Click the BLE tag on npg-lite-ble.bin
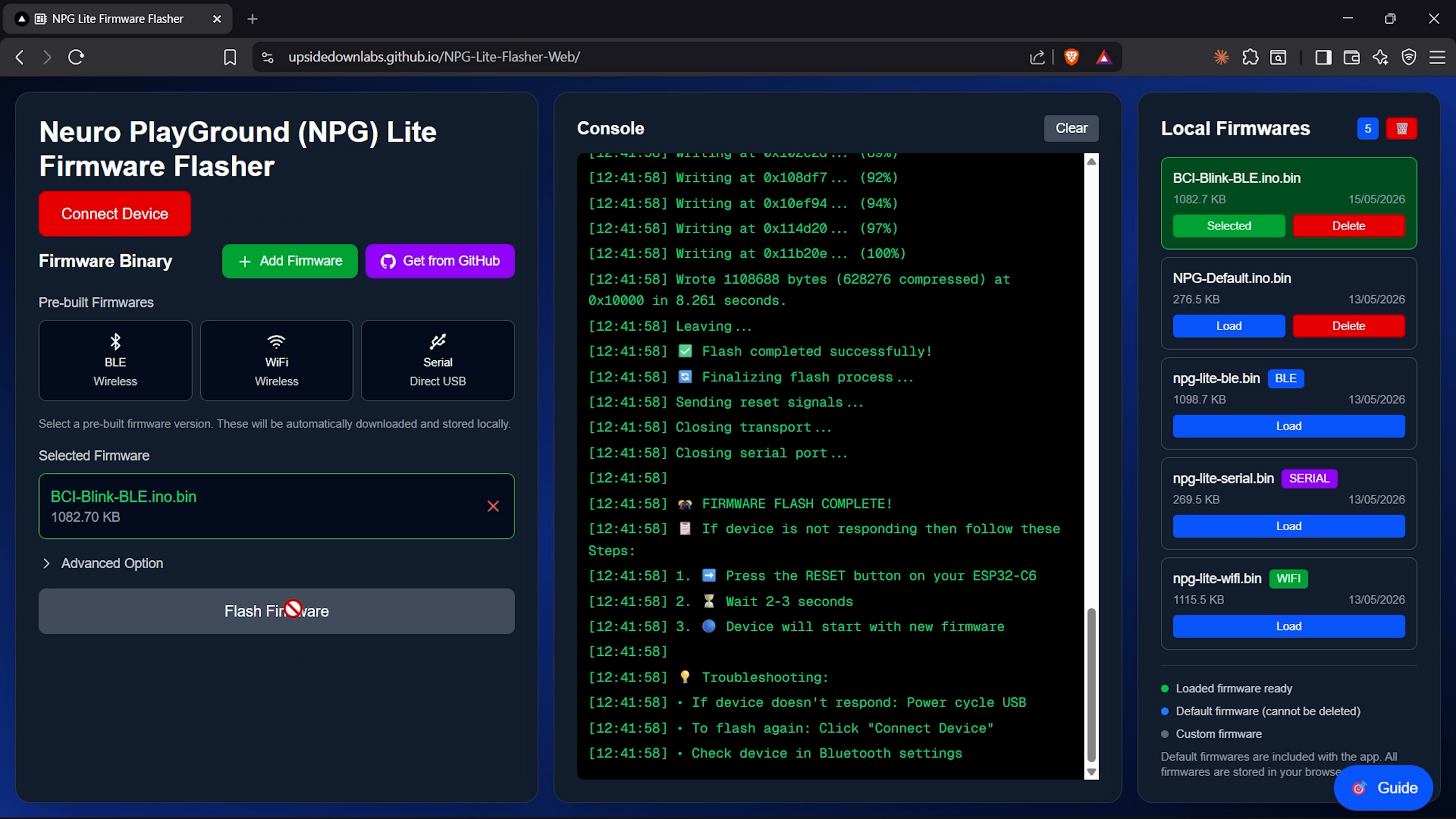 pyautogui.click(x=1286, y=379)
